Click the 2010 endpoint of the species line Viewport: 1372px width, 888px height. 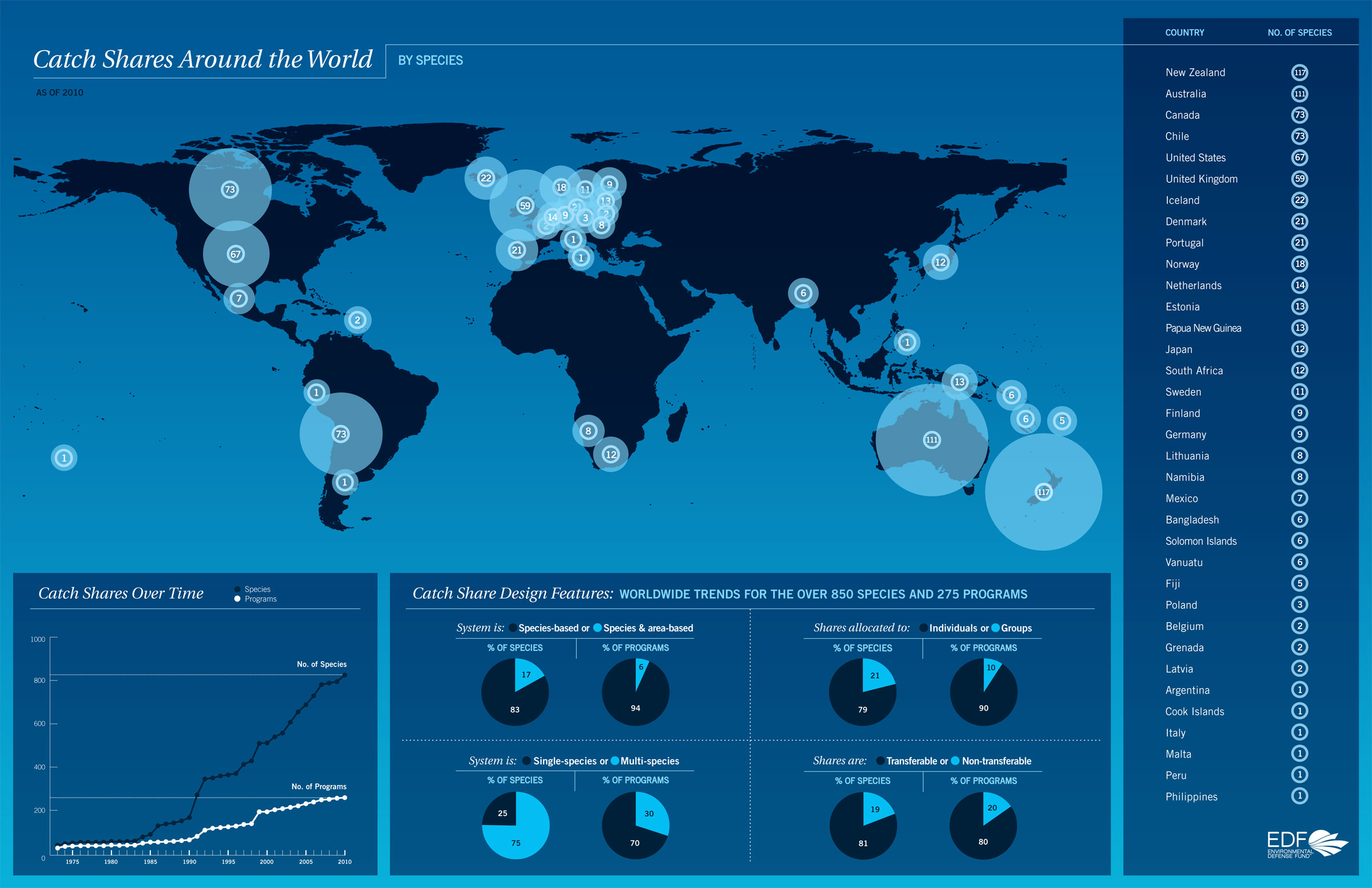(345, 675)
